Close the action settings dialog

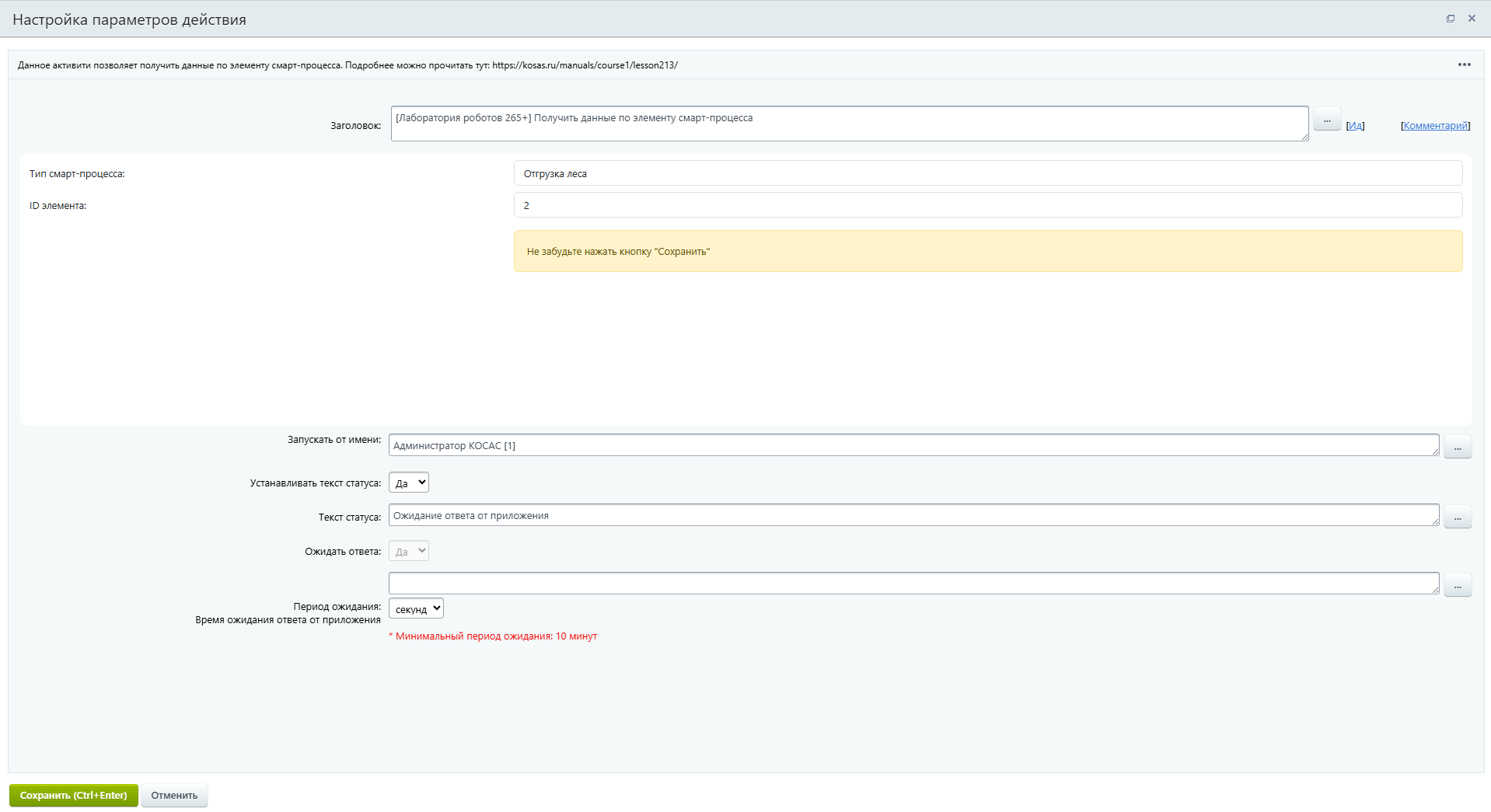pos(1472,19)
